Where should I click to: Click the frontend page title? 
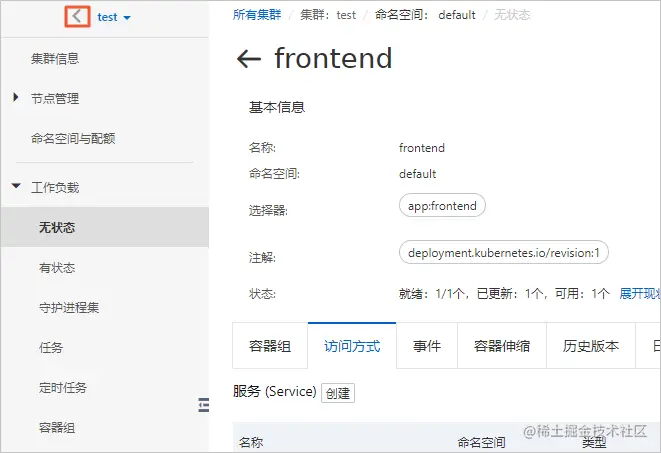pos(333,58)
